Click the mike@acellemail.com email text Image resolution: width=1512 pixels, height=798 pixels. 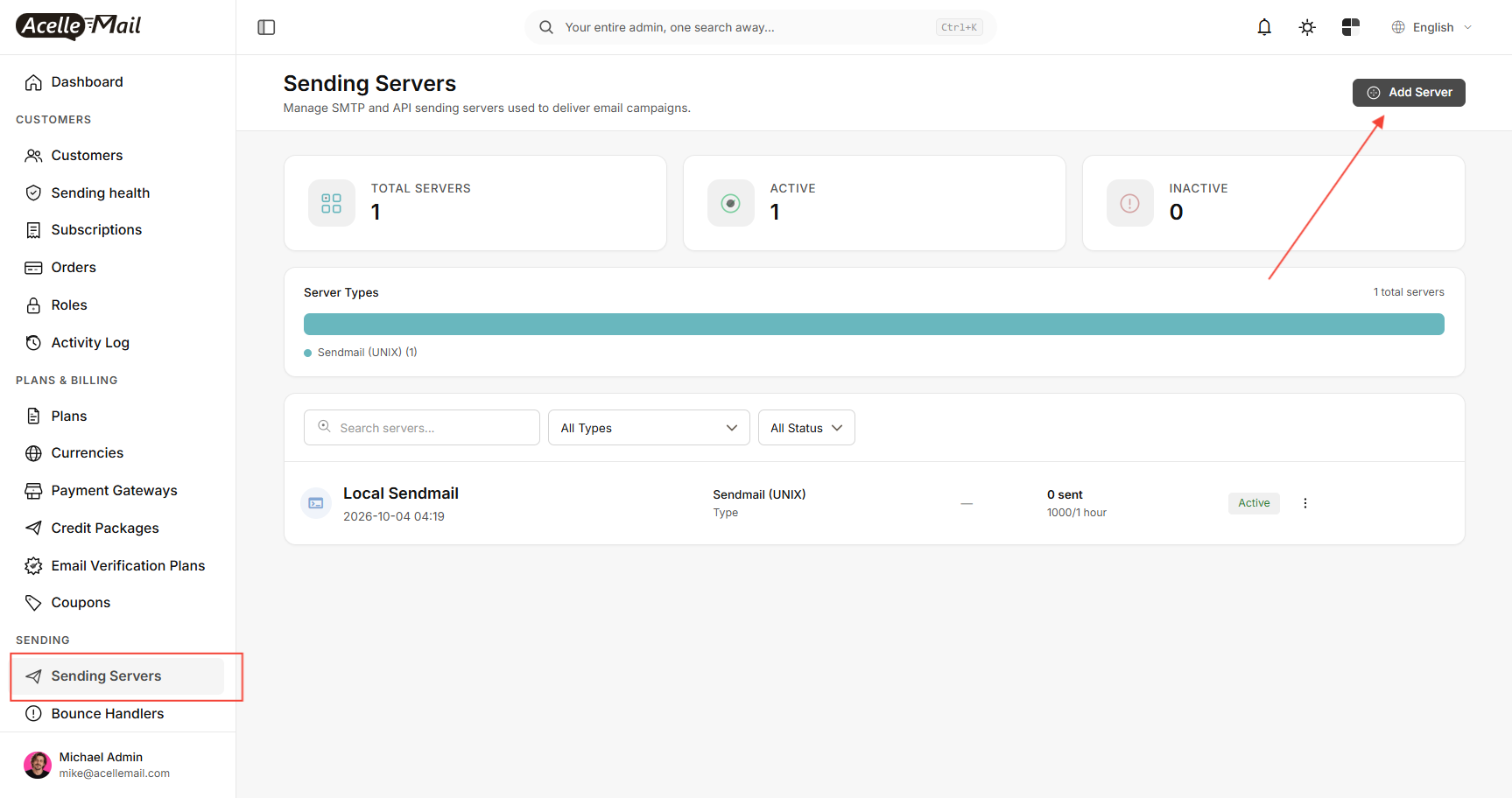115,773
